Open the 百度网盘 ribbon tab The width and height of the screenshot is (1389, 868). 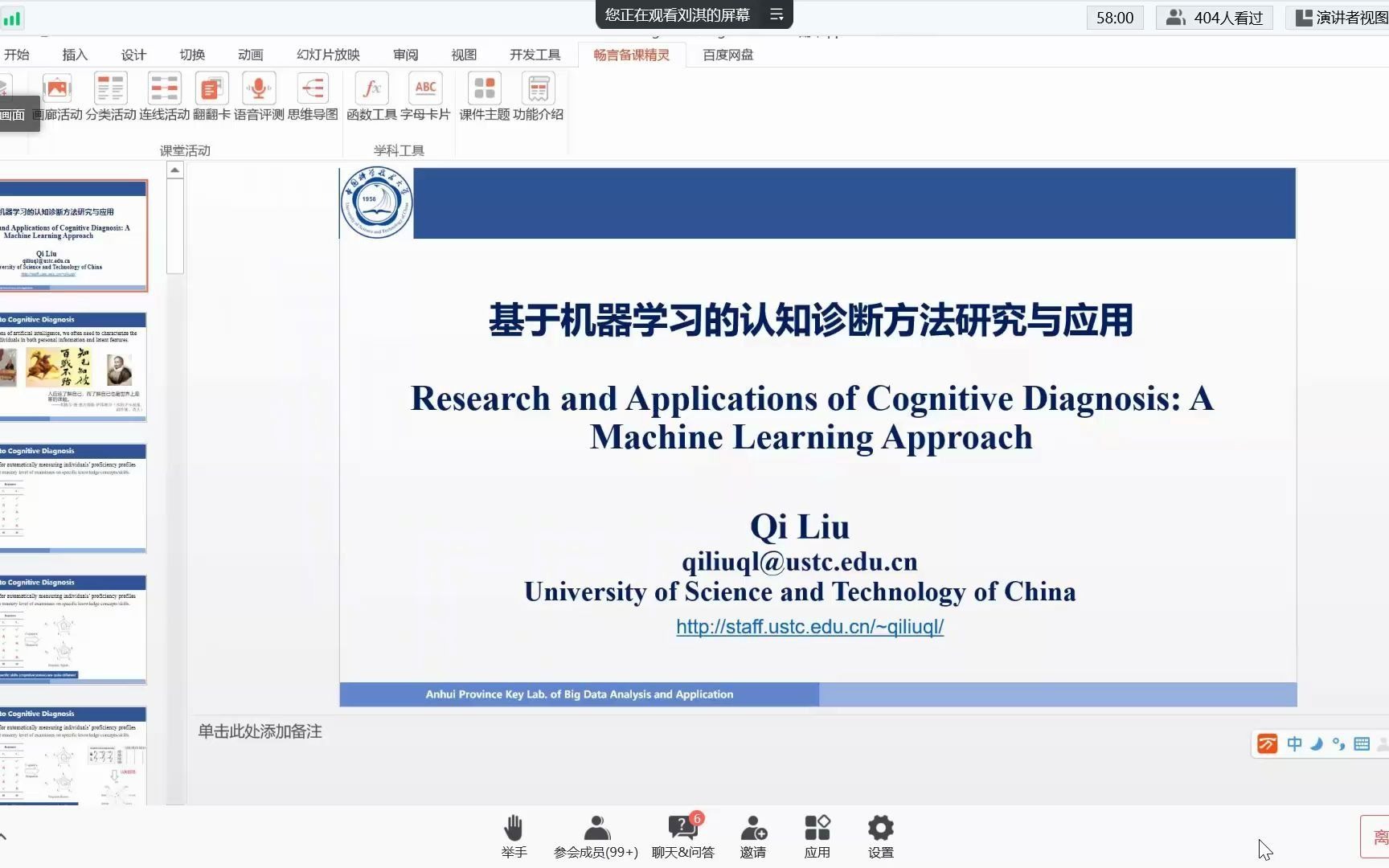(x=727, y=54)
